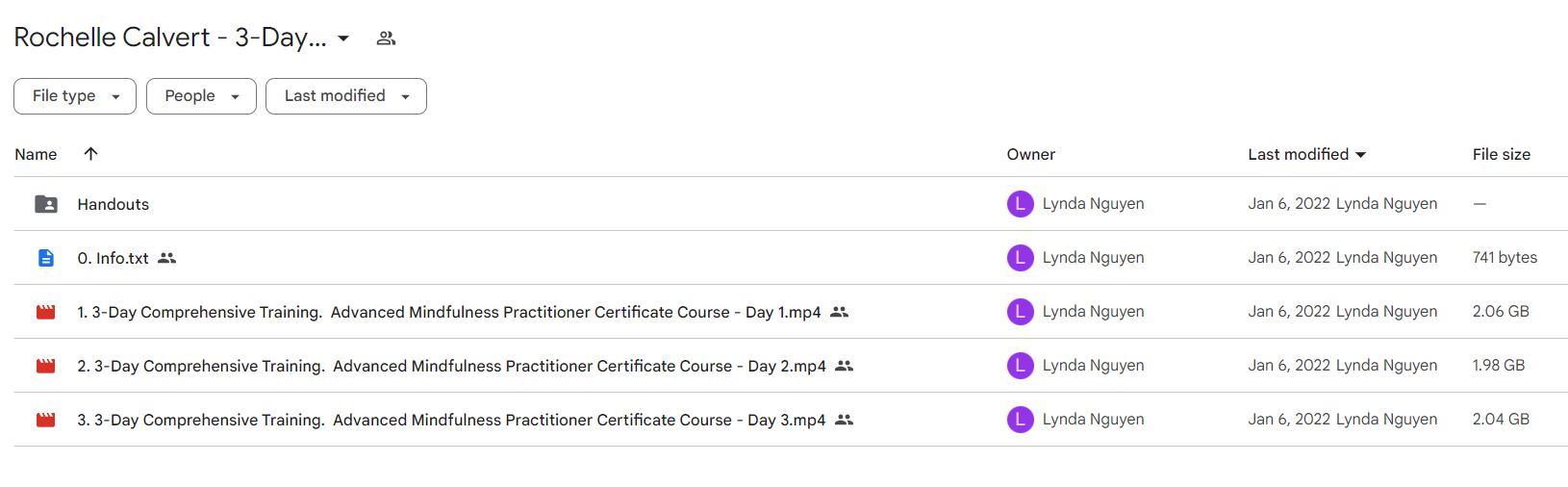Click the blue document icon for 0. Info.txt
This screenshot has width=1568, height=487.
click(46, 258)
